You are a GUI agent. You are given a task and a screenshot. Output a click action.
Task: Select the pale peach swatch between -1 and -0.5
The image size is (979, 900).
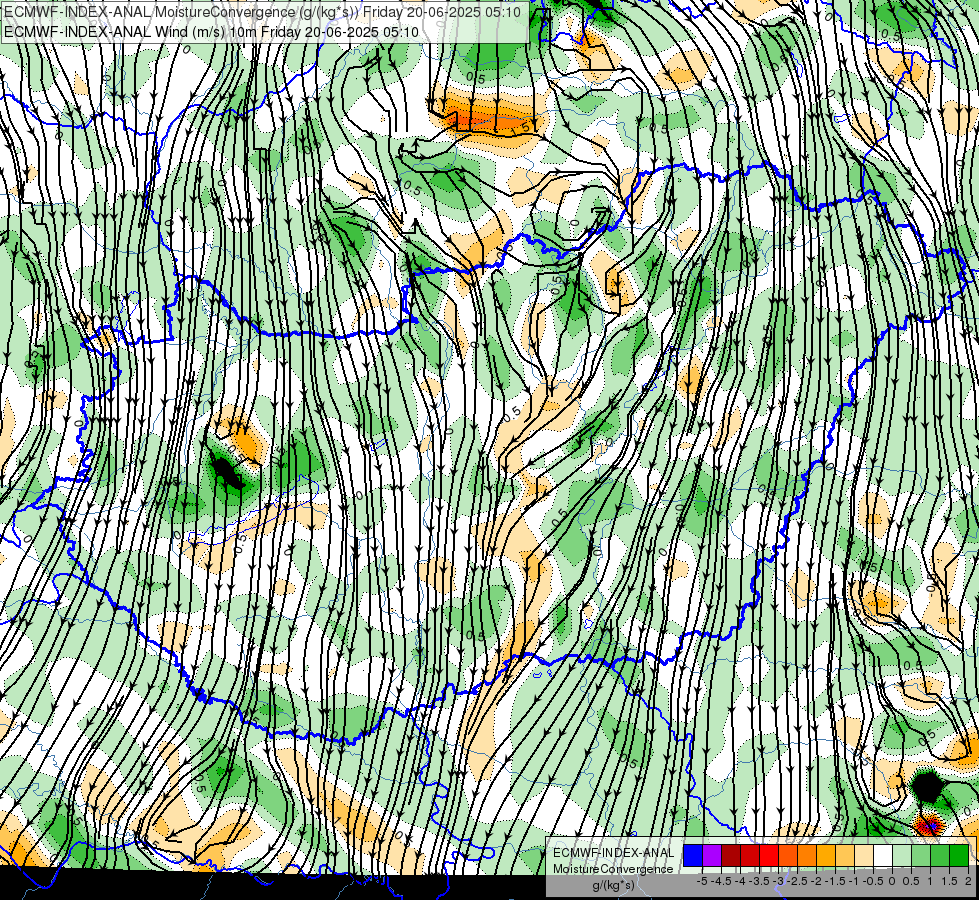864,856
